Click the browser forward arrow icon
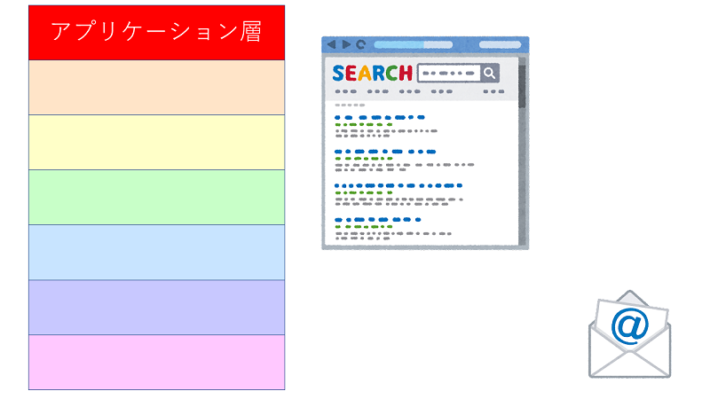The height and width of the screenshot is (399, 710). [x=346, y=44]
